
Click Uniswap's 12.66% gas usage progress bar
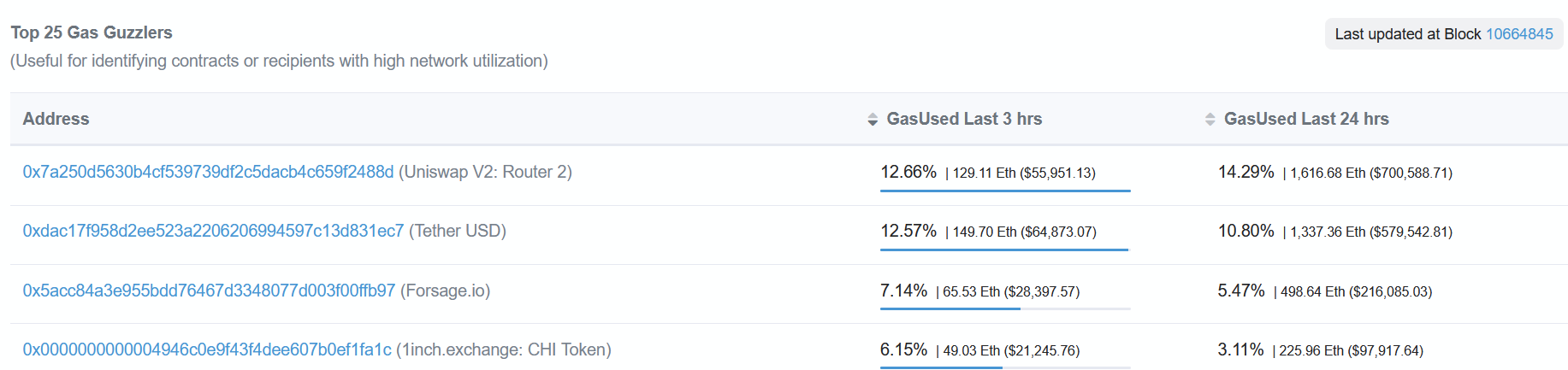pos(1005,191)
